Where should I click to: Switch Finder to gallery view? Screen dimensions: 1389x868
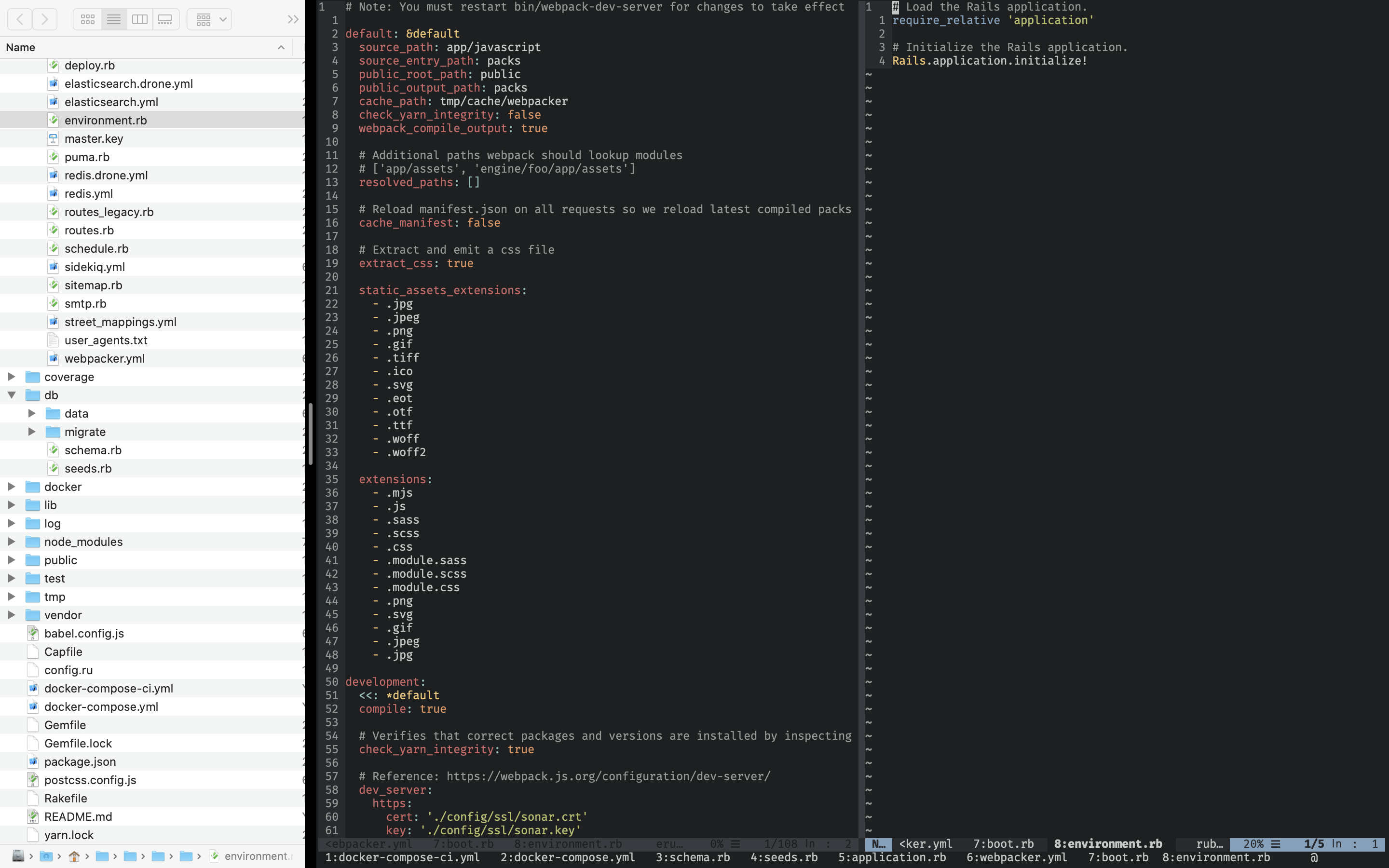(165, 19)
